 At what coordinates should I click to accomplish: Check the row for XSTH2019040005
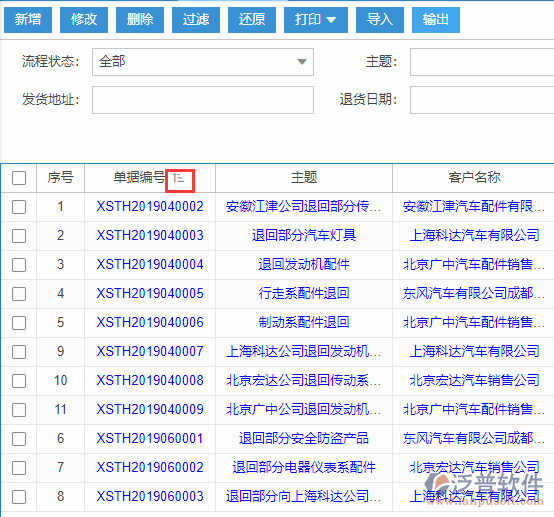coord(19,294)
